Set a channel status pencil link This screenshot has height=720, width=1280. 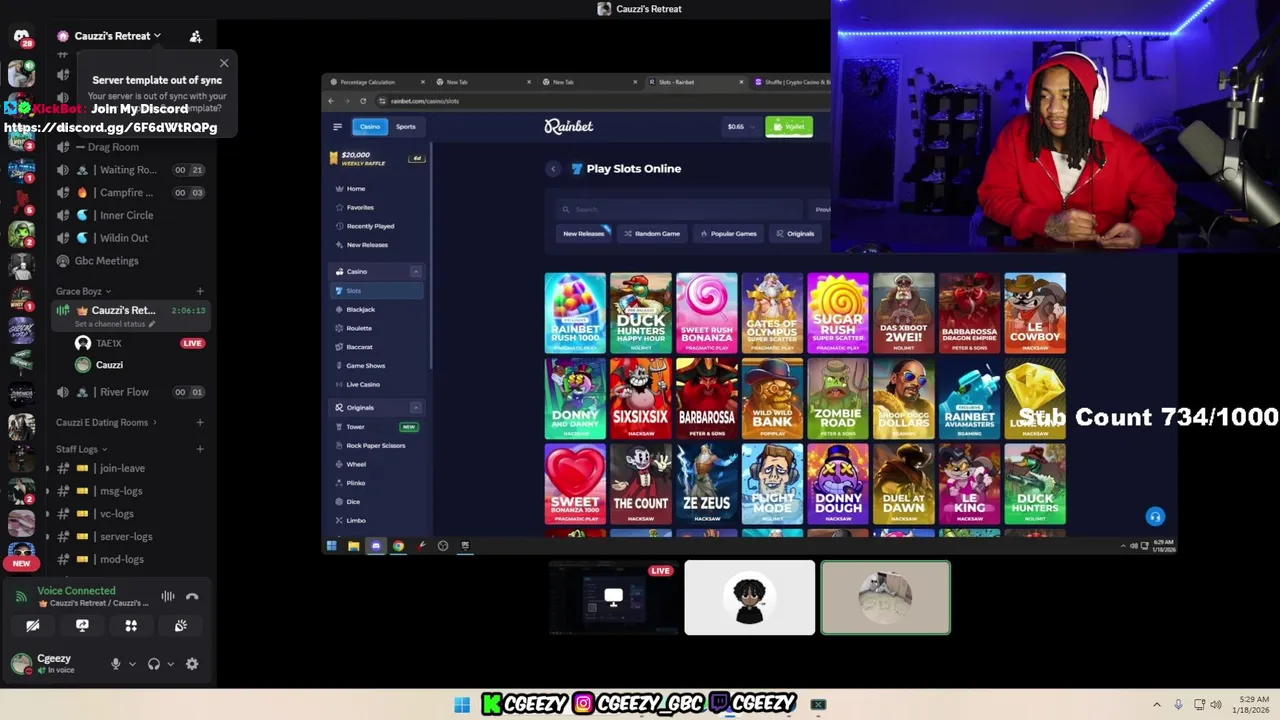[x=115, y=324]
